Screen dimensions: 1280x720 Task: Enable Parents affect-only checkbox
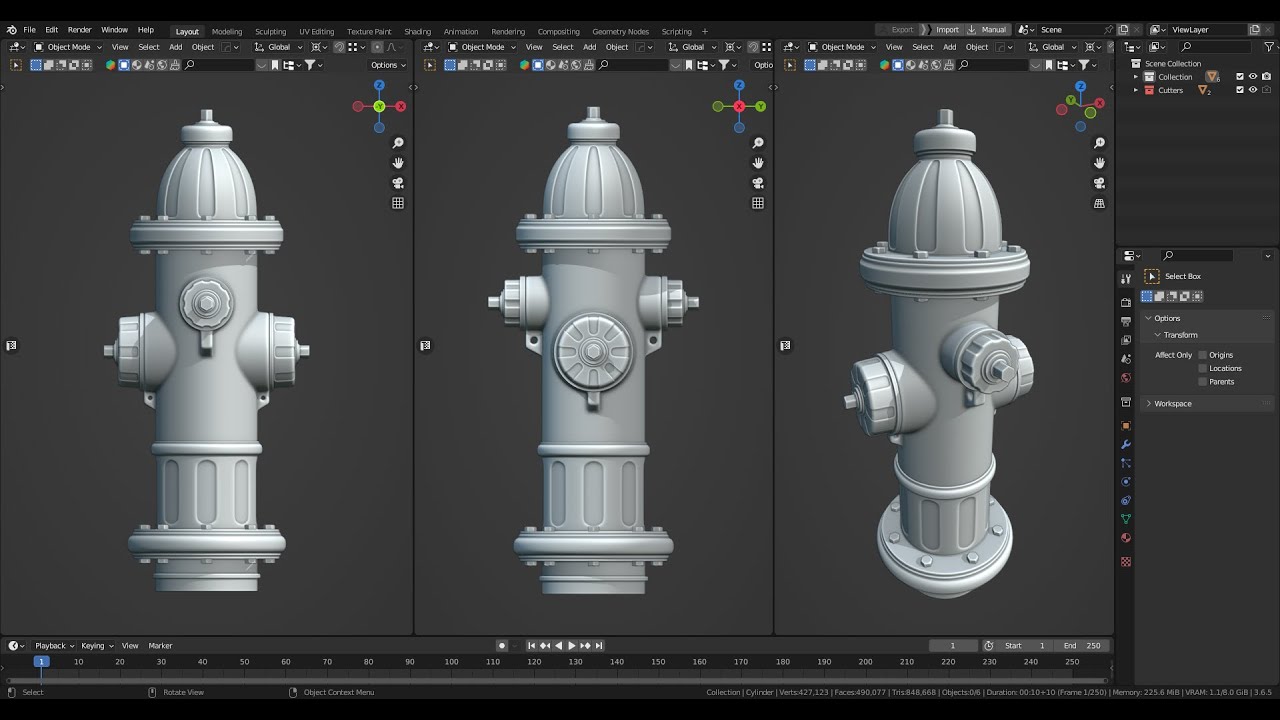click(x=1203, y=381)
